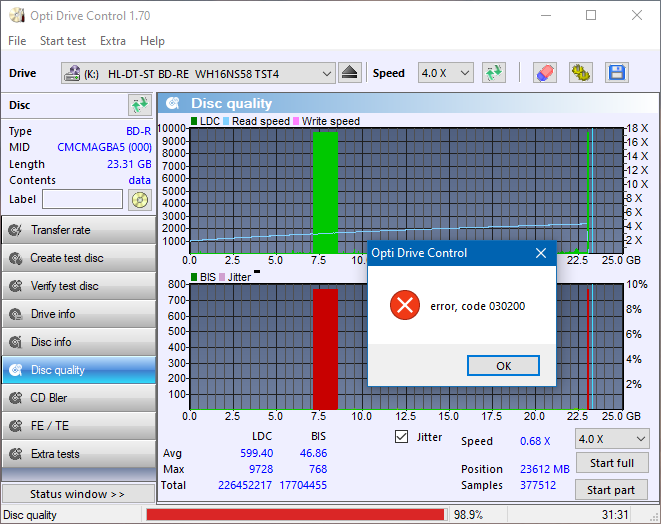Viewport: 661px width, 524px height.
Task: Open the toolbar Speed 4.0 X dropdown
Action: (446, 73)
